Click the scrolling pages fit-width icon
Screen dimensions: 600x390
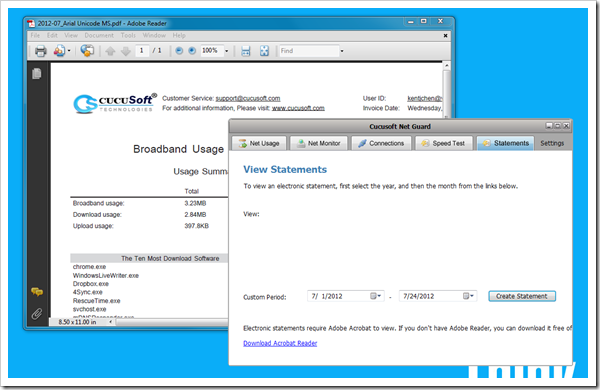[x=246, y=51]
